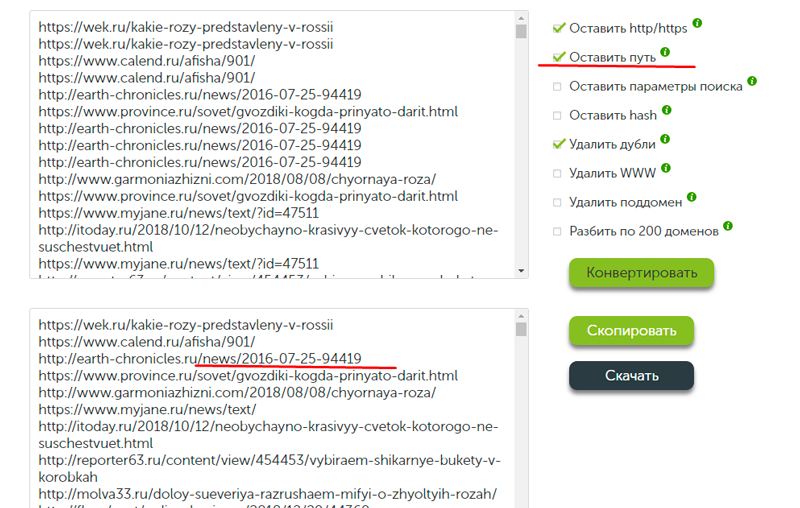800x508 pixels.
Task: Copy results with Скопировать button
Action: click(x=631, y=331)
